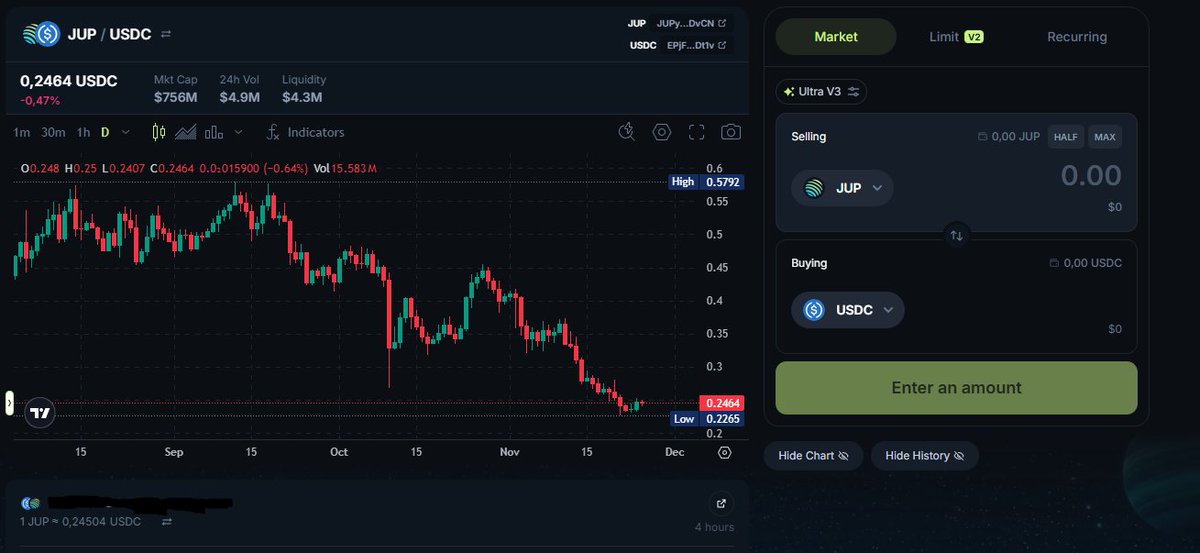Select the 1m chart timeframe
The height and width of the screenshot is (553, 1200).
pyautogui.click(x=22, y=132)
